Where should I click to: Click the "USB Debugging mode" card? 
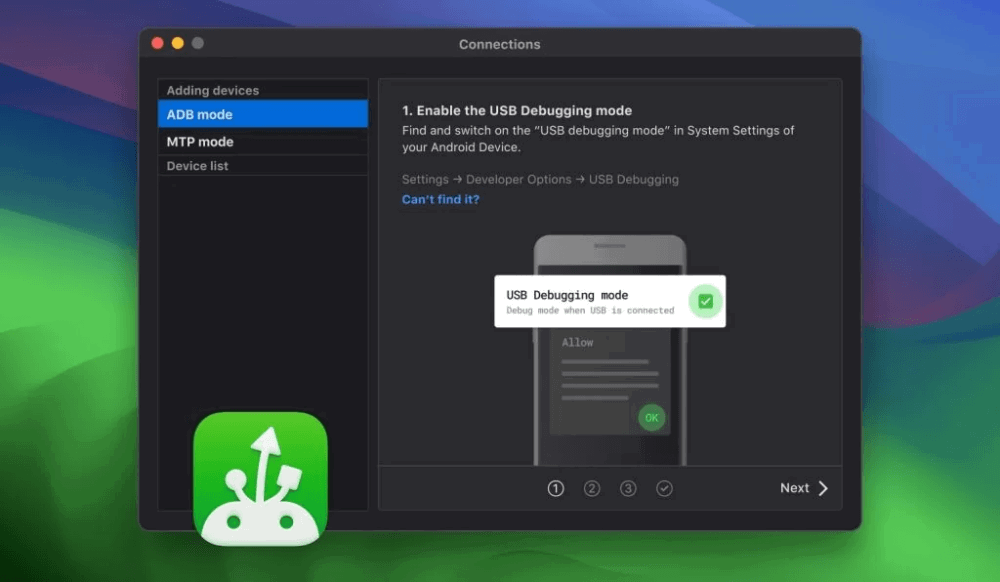pyautogui.click(x=610, y=302)
